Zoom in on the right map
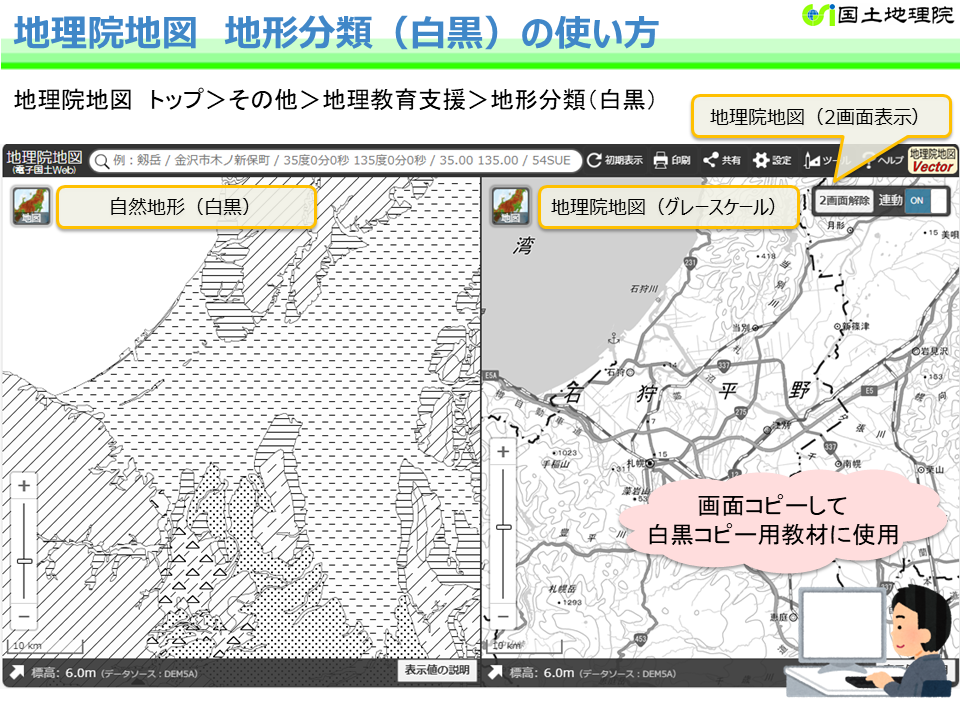 click(x=503, y=452)
